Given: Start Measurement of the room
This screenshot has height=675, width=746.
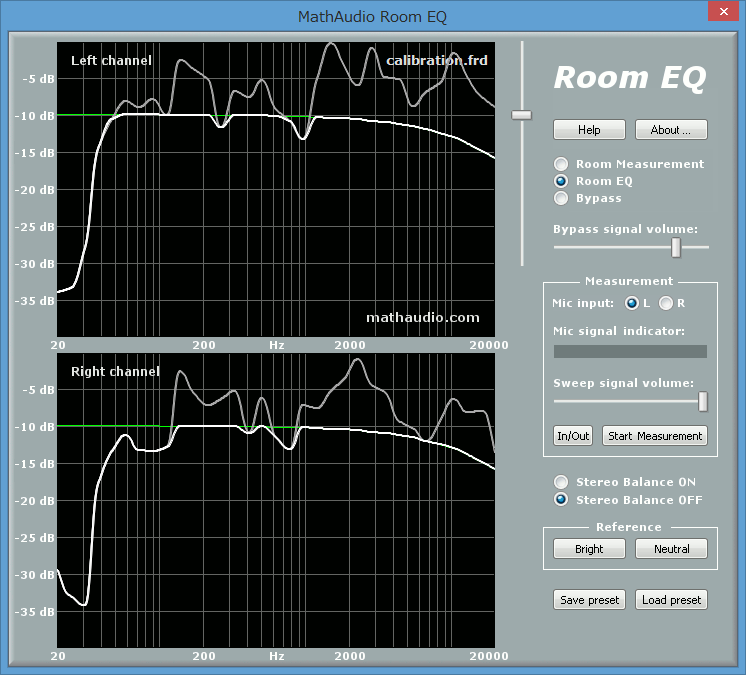Looking at the screenshot, I should [x=655, y=436].
